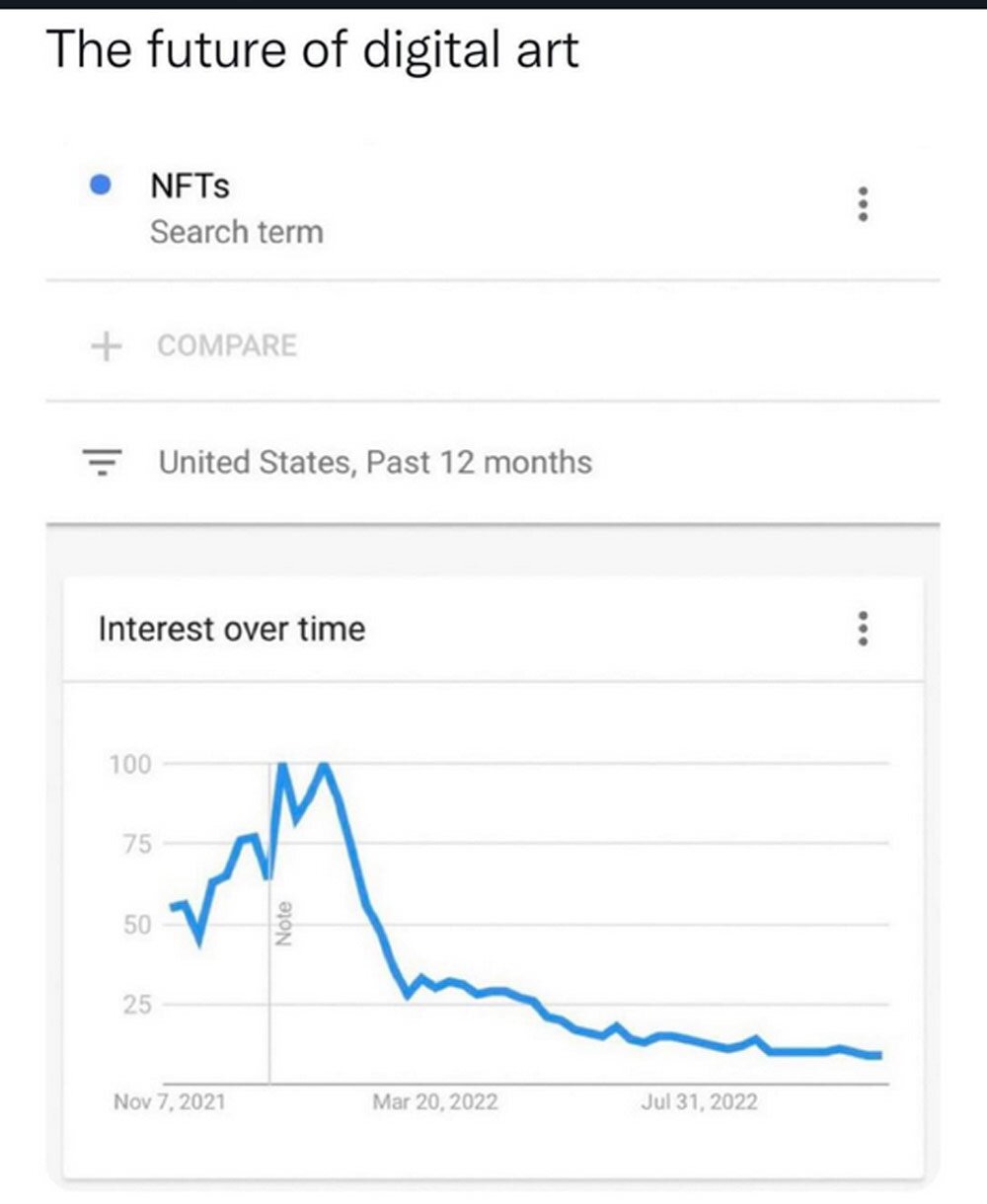
Task: Open the NFTs search term options menu
Action: click(864, 204)
